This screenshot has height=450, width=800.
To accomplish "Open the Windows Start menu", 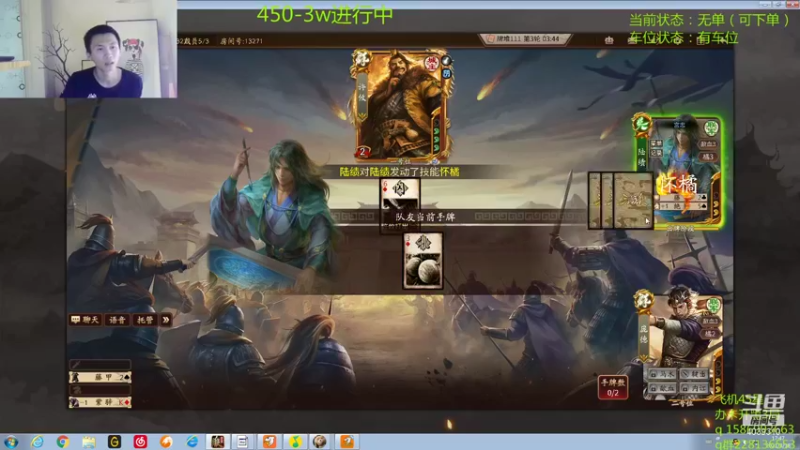I will [x=10, y=442].
